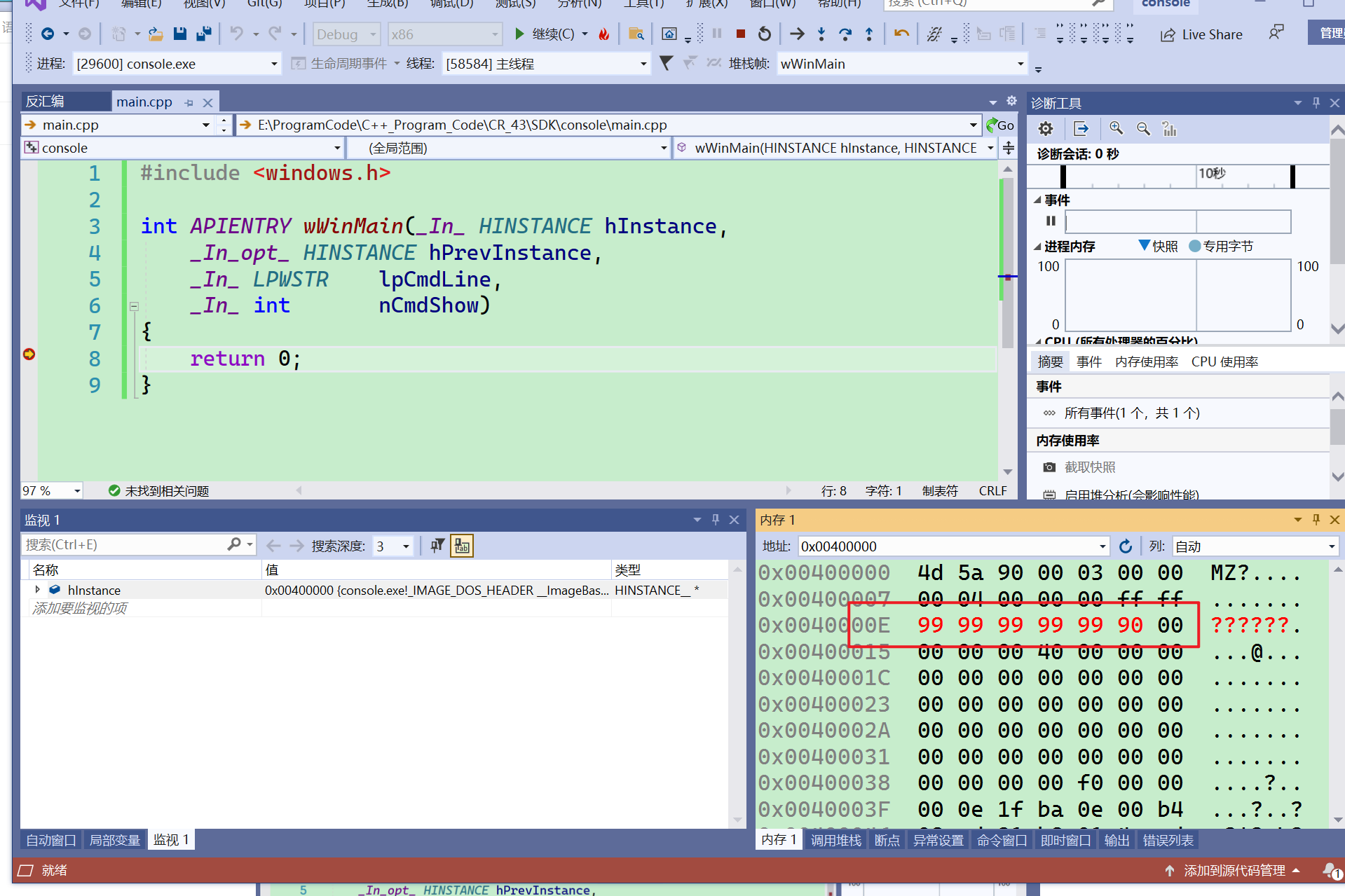This screenshot has height=896, width=1345.
Task: Stop debugging with the red square icon
Action: pyautogui.click(x=740, y=34)
